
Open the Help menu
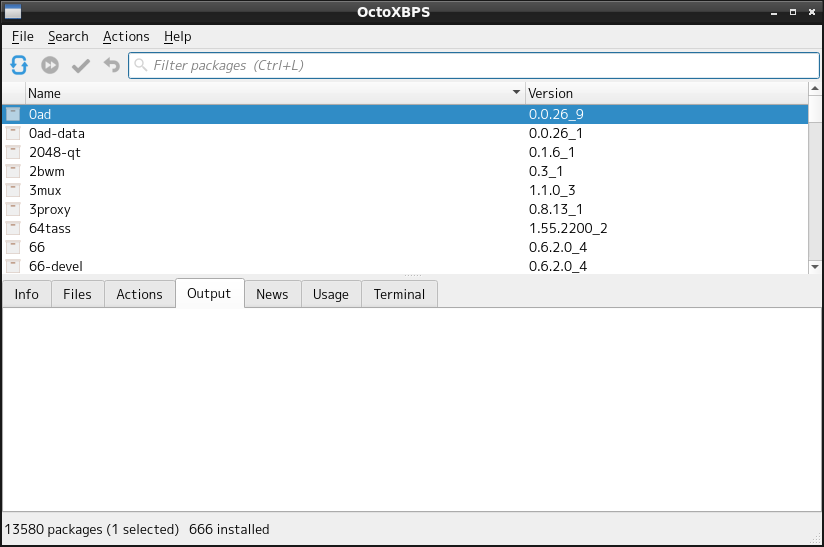point(178,36)
